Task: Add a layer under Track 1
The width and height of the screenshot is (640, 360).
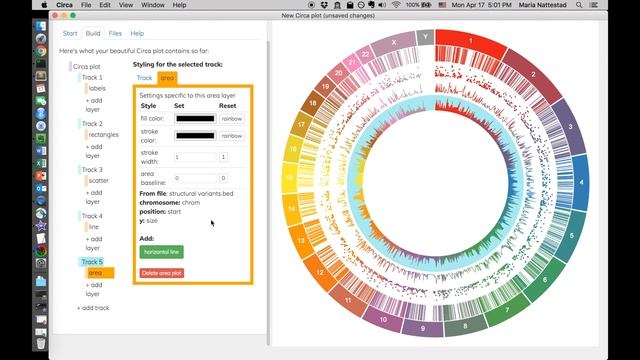Action: pos(94,105)
